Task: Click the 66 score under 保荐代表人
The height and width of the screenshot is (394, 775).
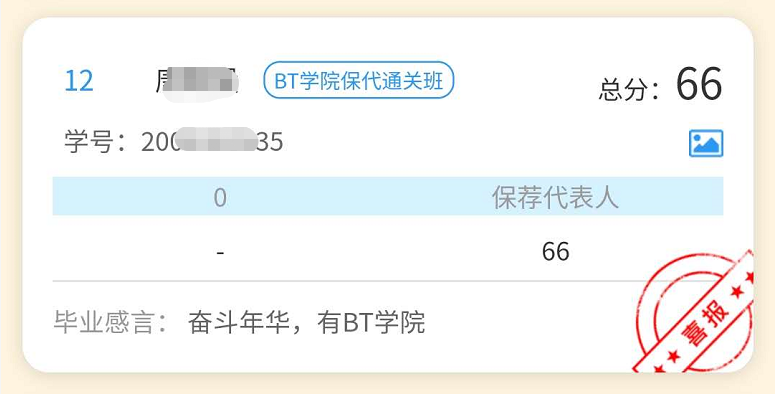Action: pyautogui.click(x=556, y=251)
